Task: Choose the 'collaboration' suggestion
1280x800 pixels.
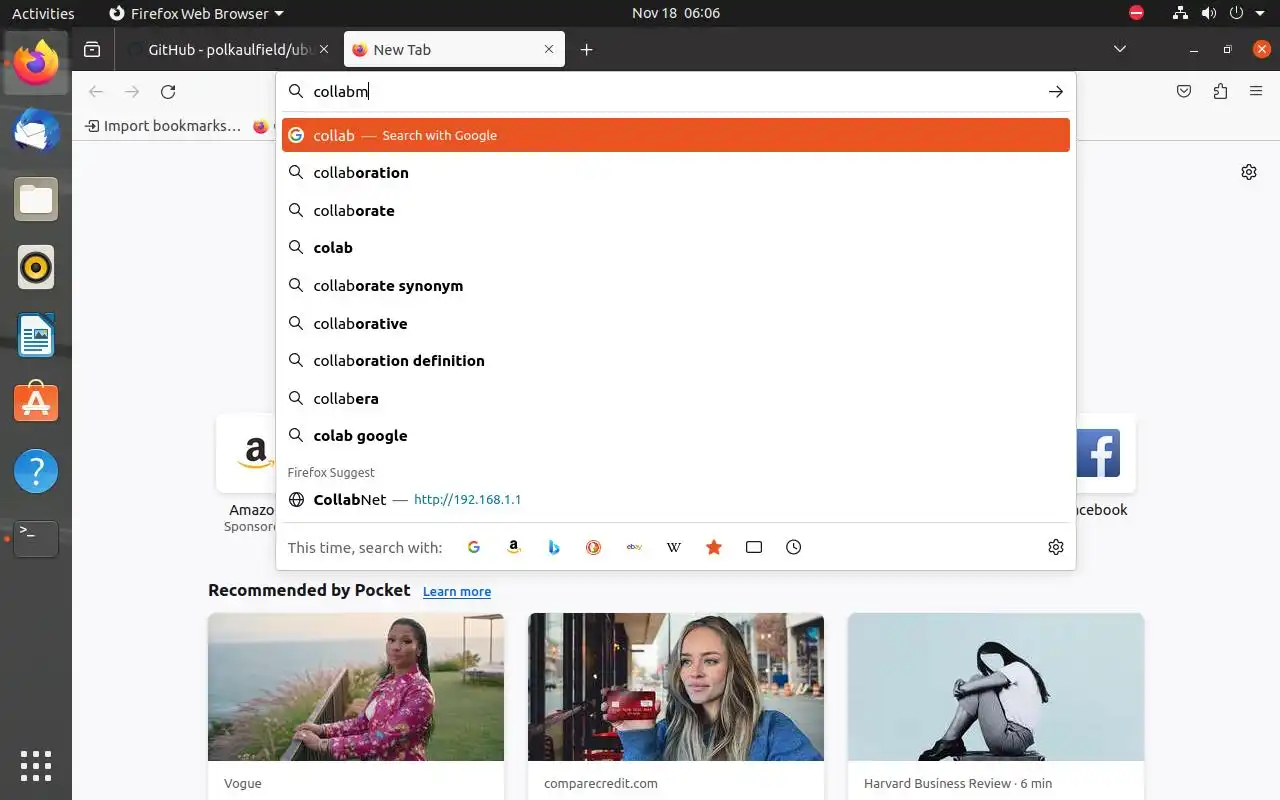Action: click(676, 173)
